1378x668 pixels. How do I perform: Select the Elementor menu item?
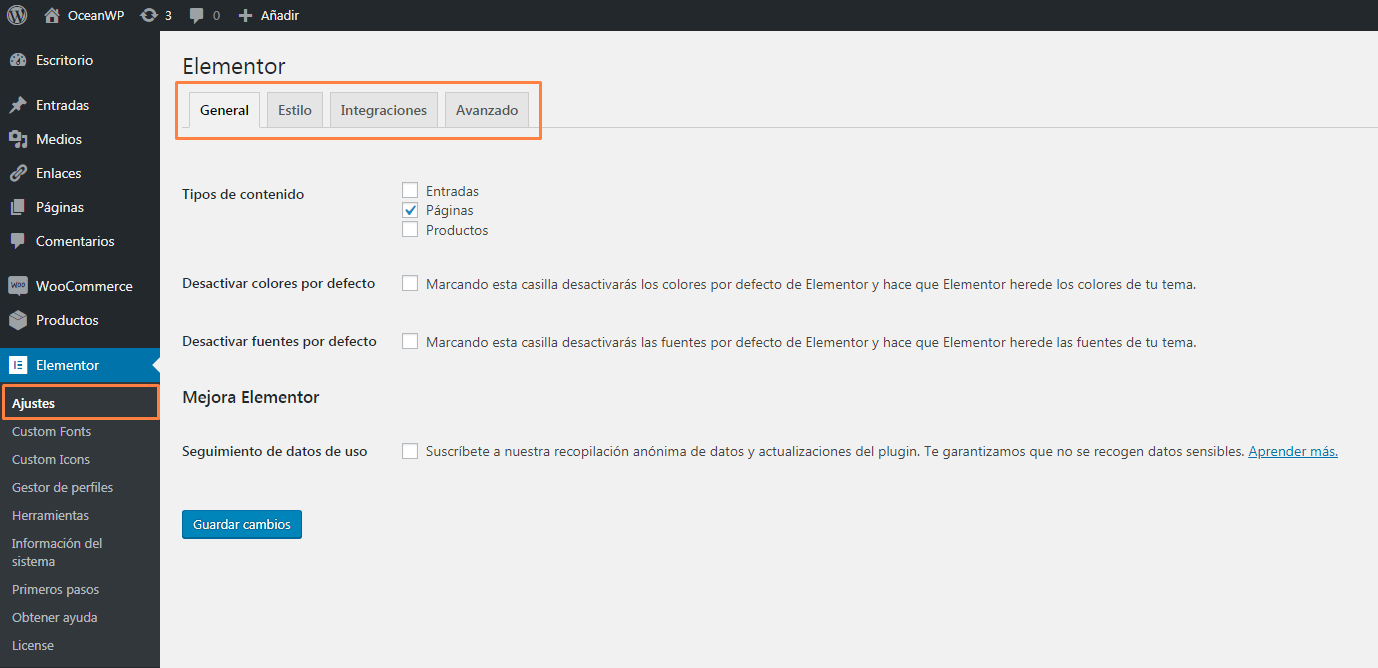[x=80, y=365]
